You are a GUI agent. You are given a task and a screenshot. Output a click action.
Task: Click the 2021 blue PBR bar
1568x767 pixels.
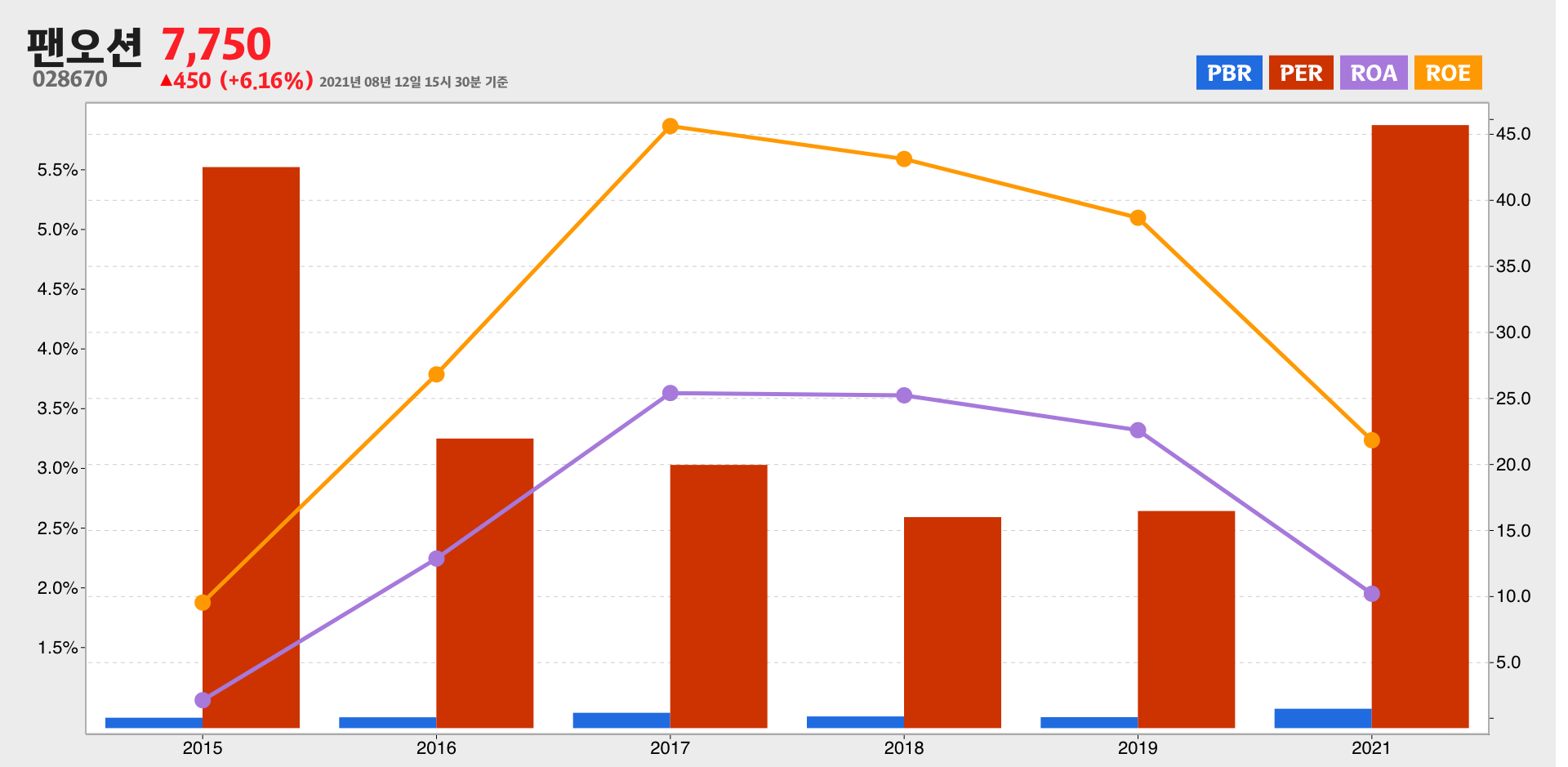[1323, 718]
